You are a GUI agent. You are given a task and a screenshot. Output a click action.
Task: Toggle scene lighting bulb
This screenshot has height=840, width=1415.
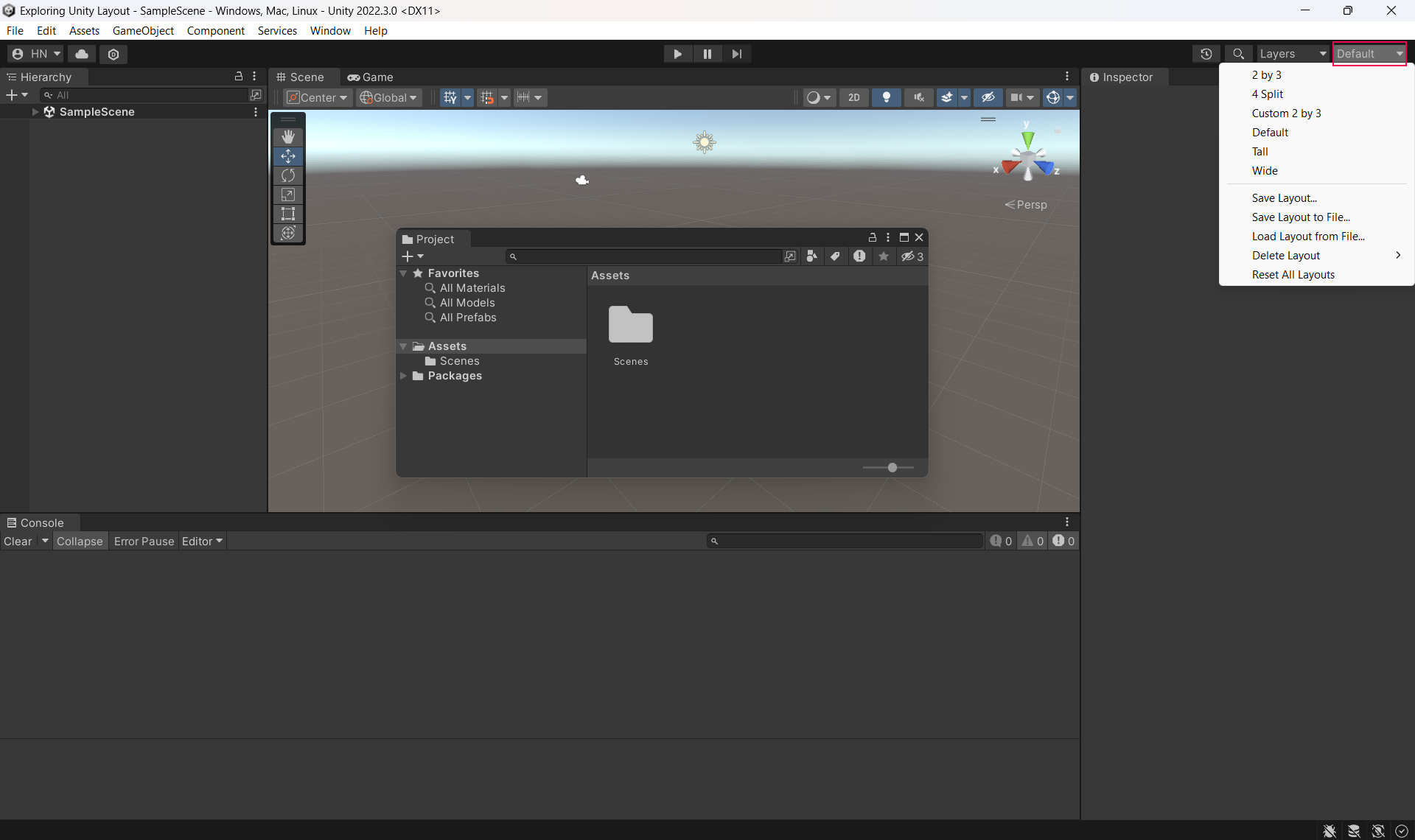click(x=887, y=97)
